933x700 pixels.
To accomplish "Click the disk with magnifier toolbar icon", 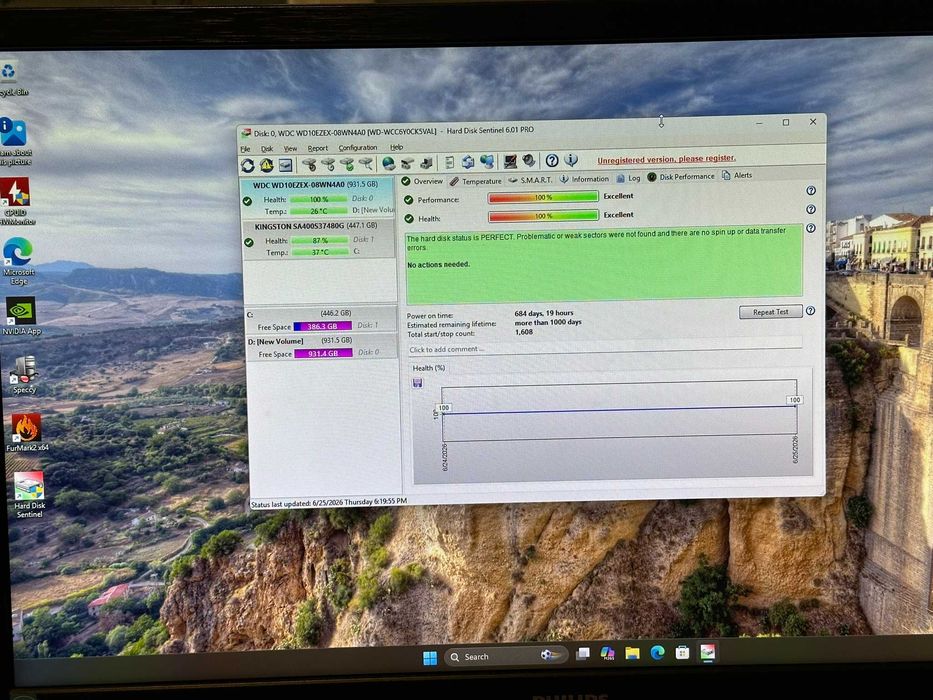I will coord(366,164).
